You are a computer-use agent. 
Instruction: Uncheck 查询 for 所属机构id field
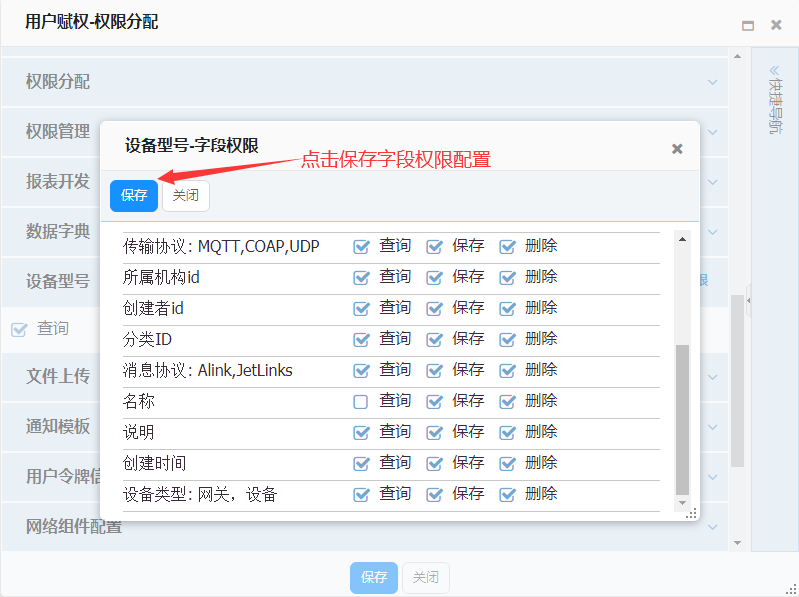(361, 278)
